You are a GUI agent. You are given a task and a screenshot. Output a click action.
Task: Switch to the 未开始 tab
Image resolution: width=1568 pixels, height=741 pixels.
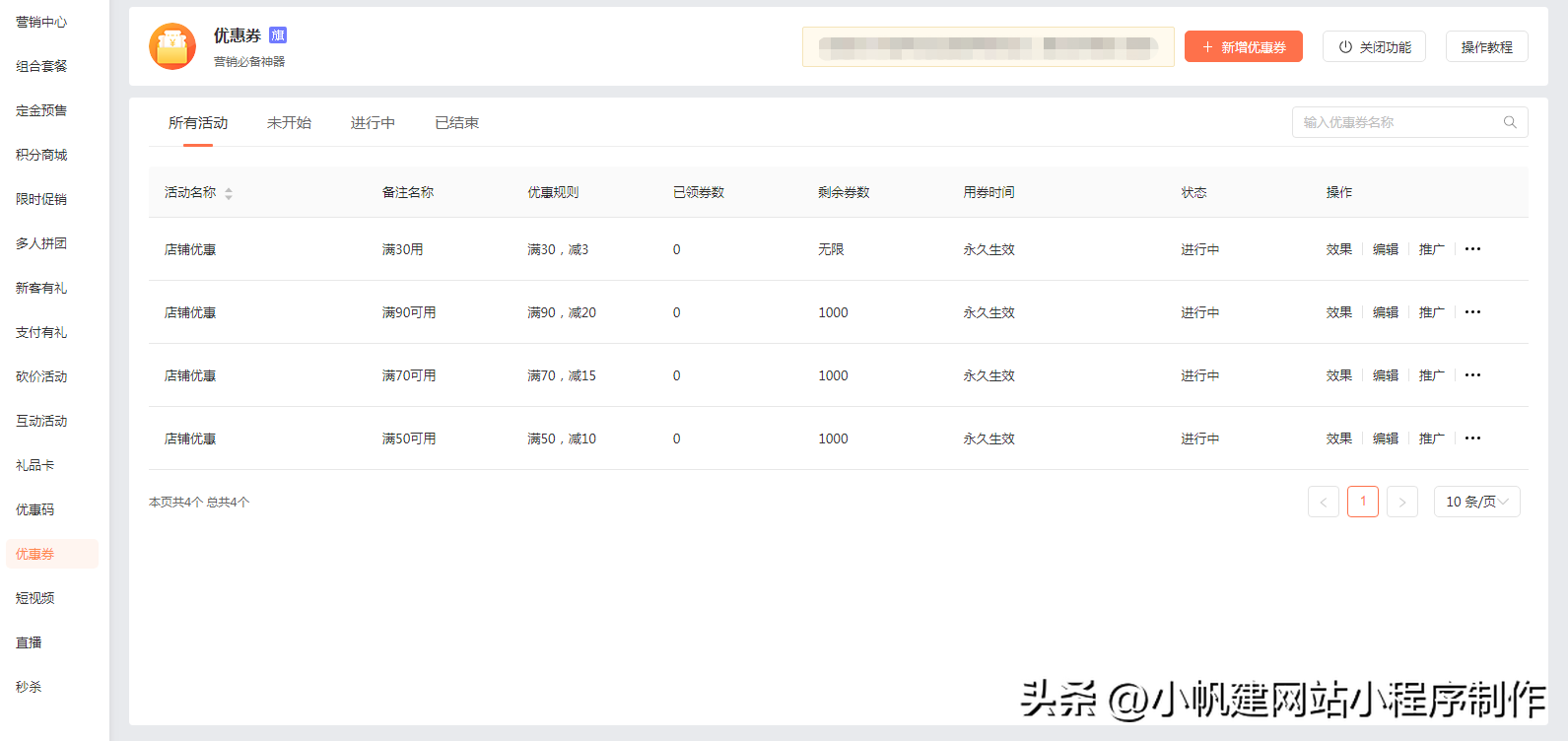[x=289, y=123]
